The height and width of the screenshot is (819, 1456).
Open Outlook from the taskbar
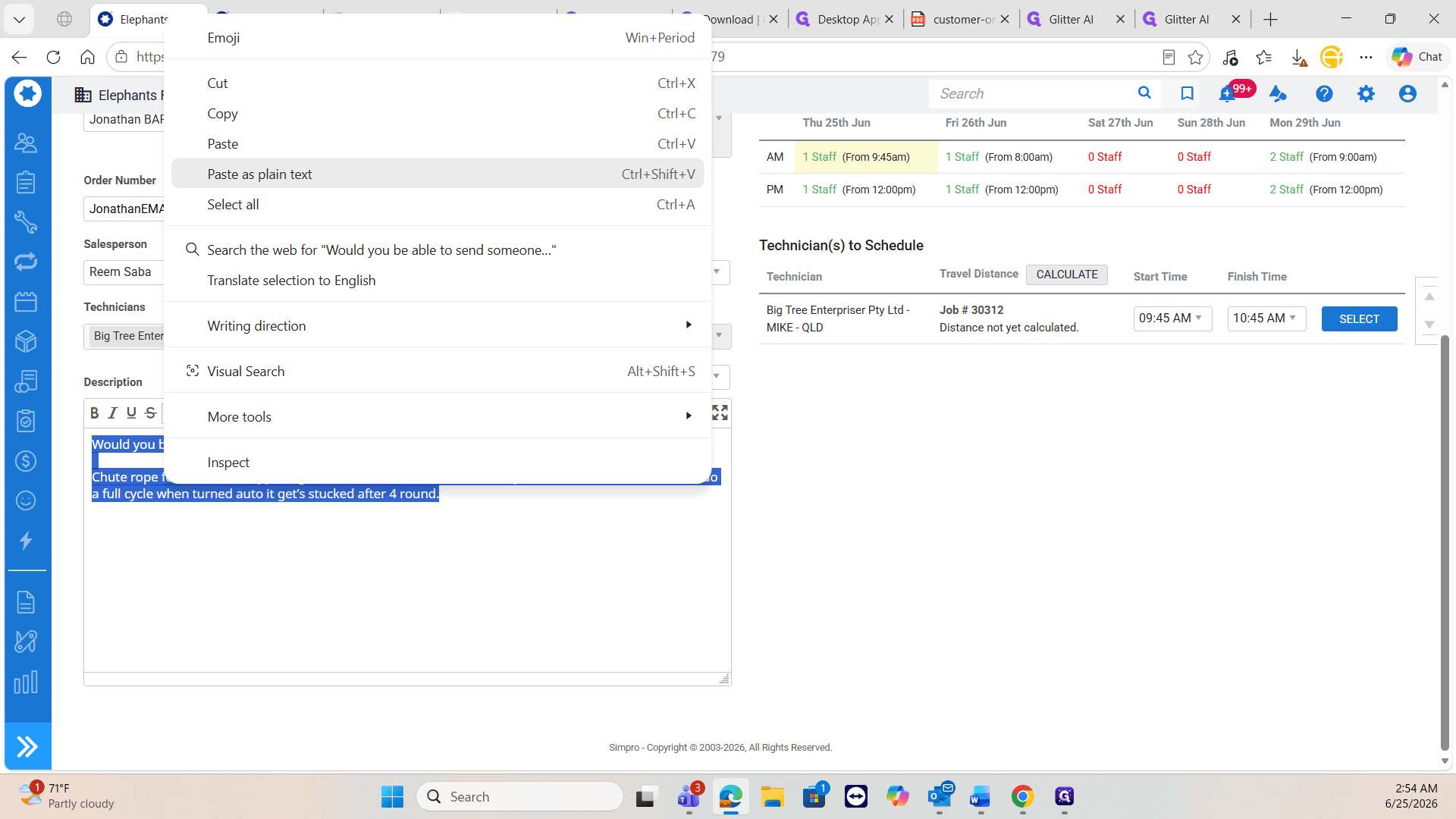pyautogui.click(x=940, y=796)
